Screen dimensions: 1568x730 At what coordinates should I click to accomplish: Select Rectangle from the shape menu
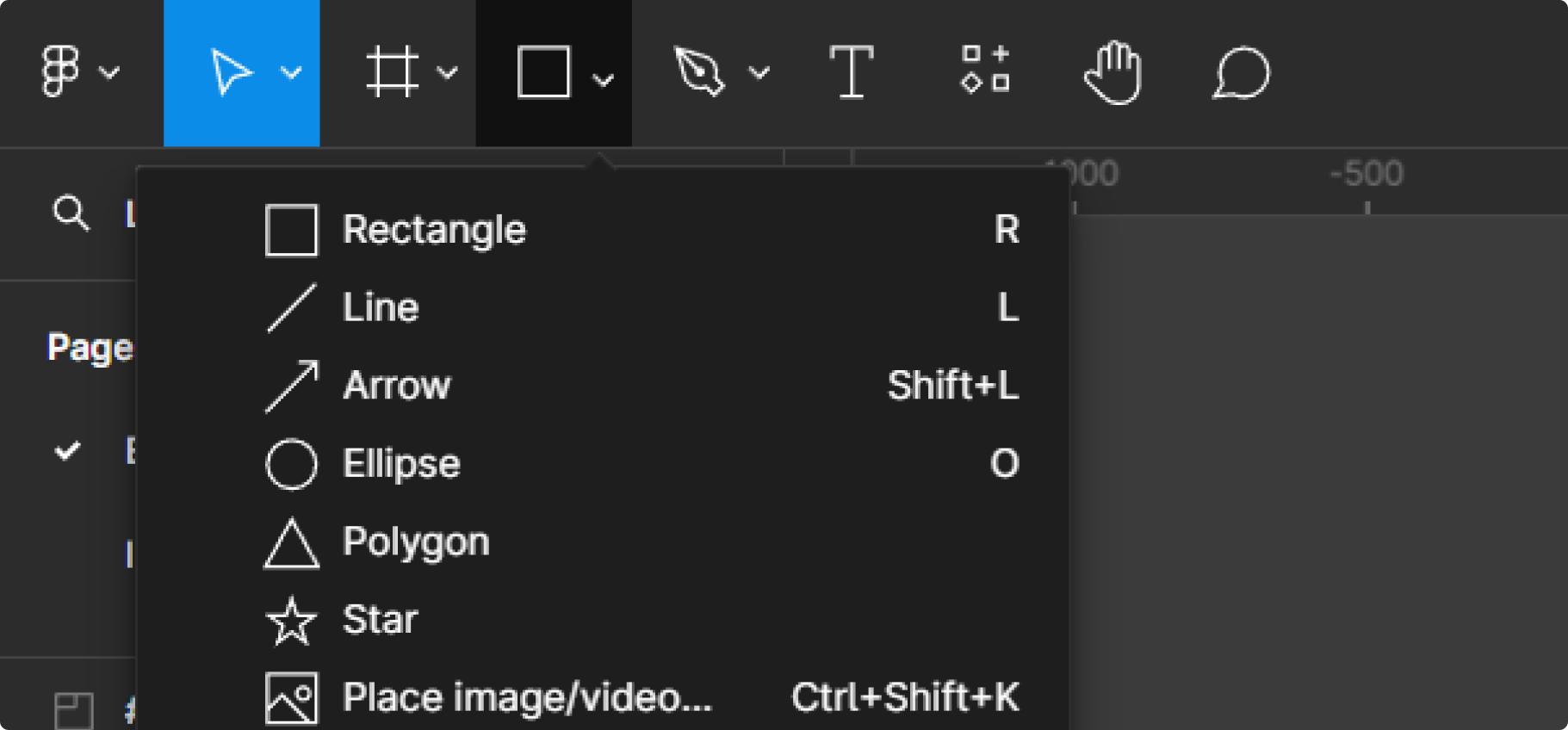pos(433,229)
